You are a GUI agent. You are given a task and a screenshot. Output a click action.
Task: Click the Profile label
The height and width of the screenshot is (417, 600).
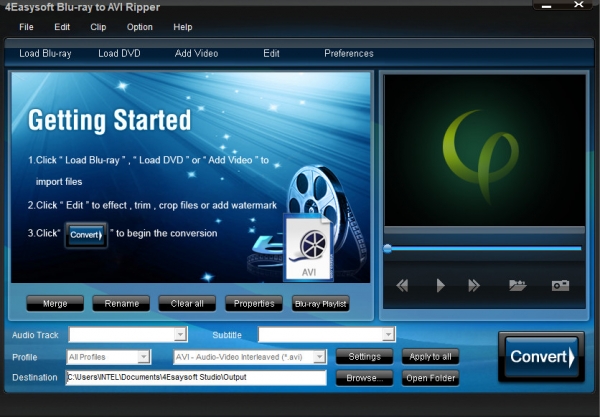coord(24,357)
